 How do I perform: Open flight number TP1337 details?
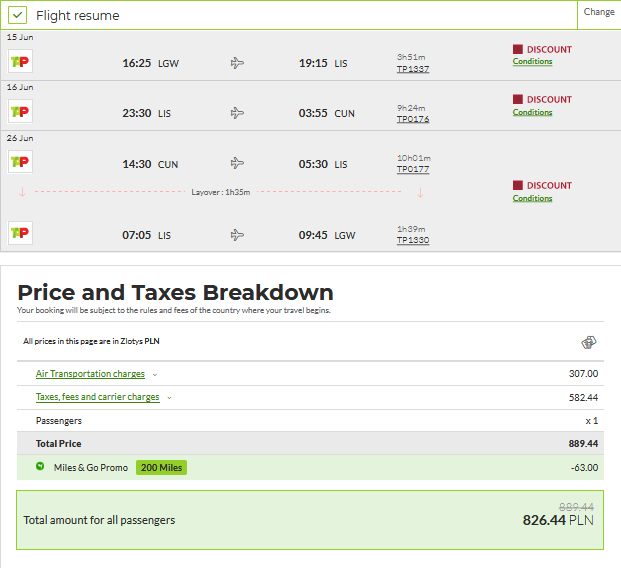pyautogui.click(x=413, y=69)
